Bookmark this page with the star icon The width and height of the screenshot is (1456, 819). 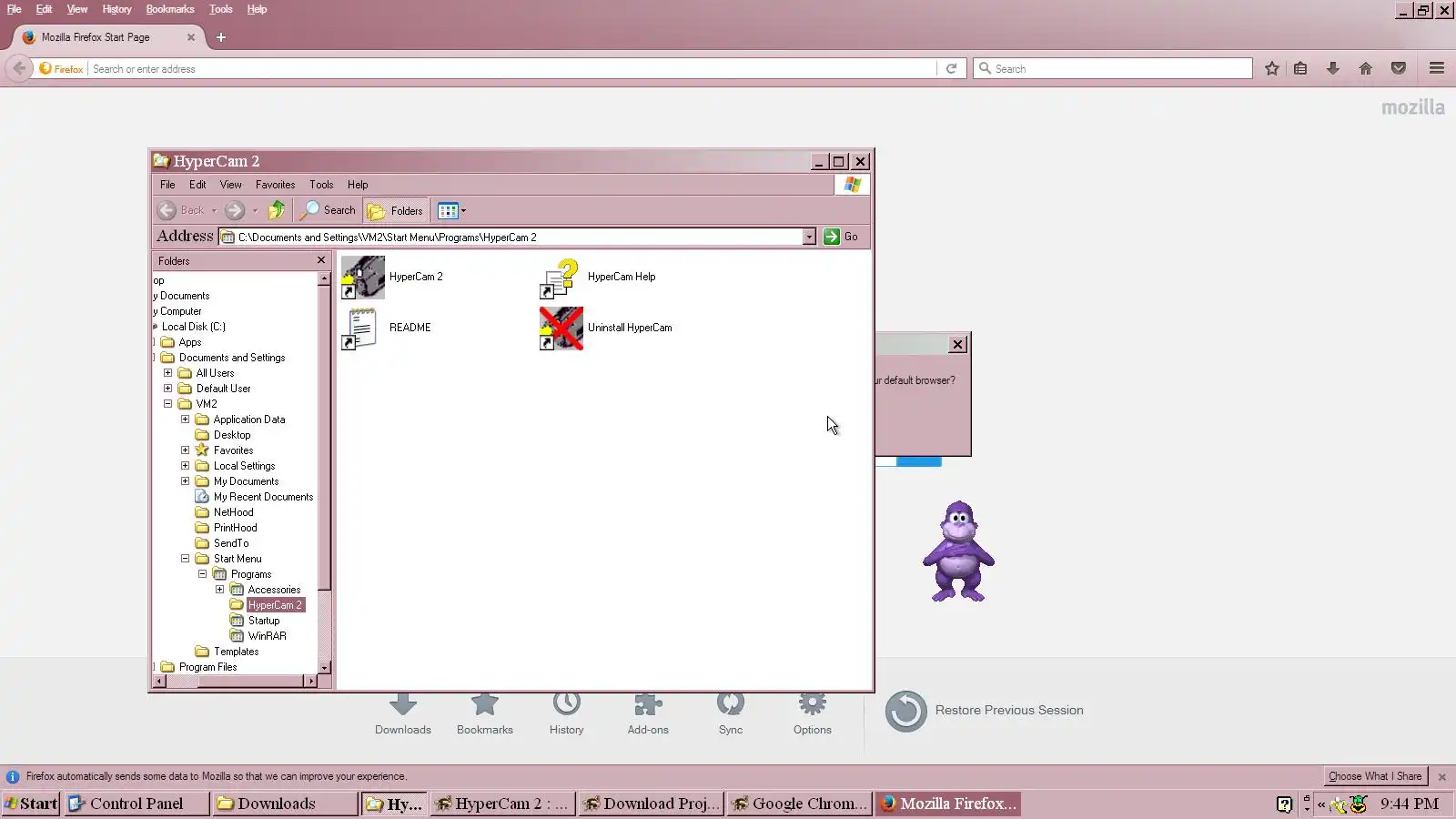click(x=1272, y=68)
